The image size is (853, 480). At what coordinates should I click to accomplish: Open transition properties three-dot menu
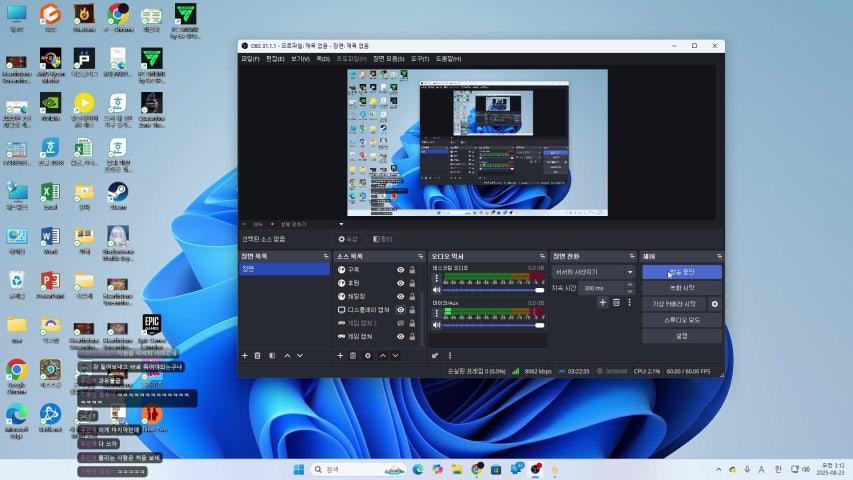(x=629, y=302)
